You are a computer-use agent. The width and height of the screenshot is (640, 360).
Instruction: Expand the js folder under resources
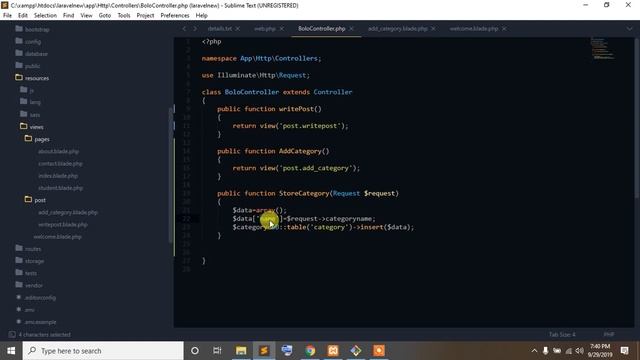pos(27,90)
